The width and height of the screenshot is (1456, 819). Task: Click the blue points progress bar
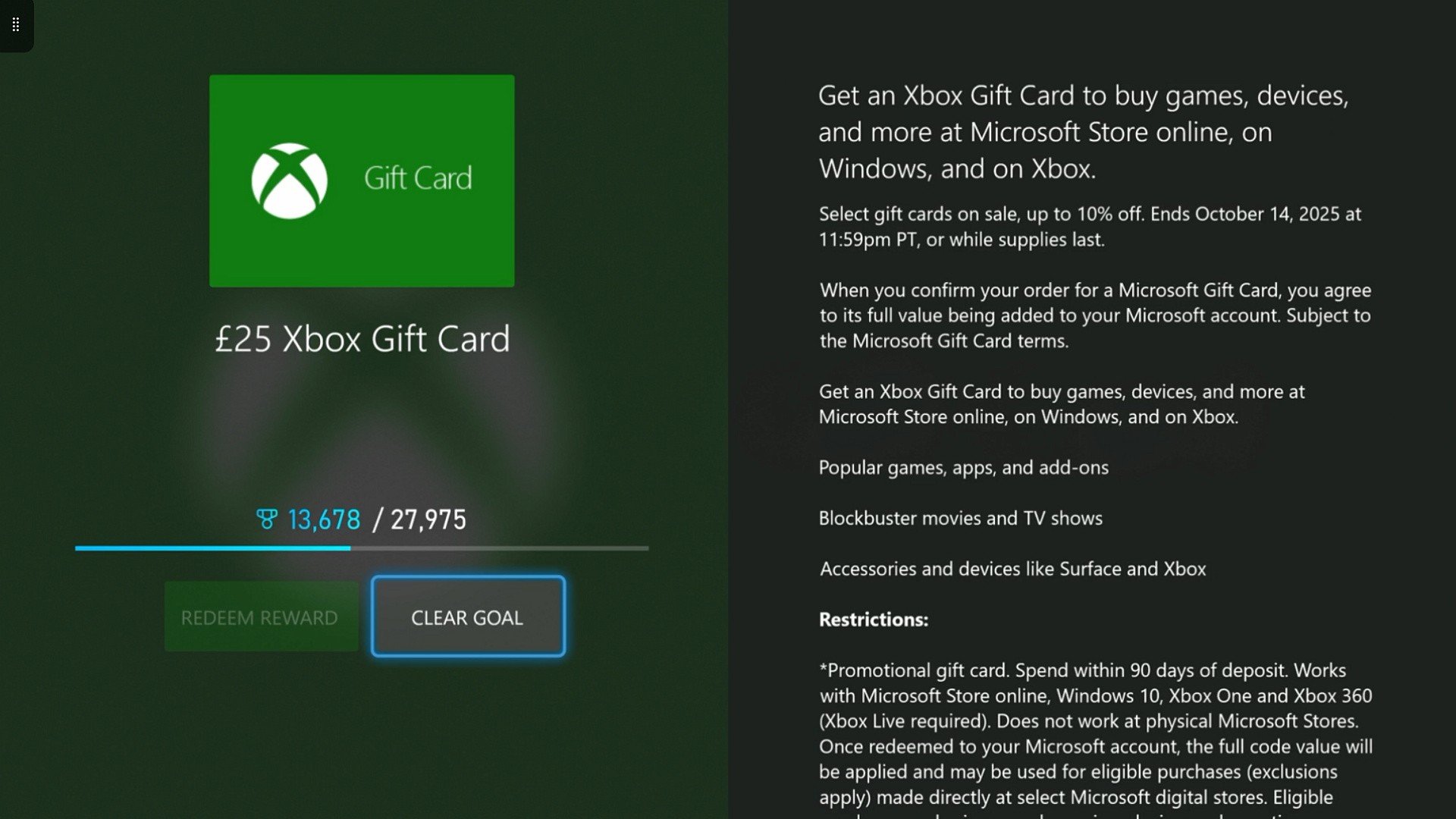212,548
